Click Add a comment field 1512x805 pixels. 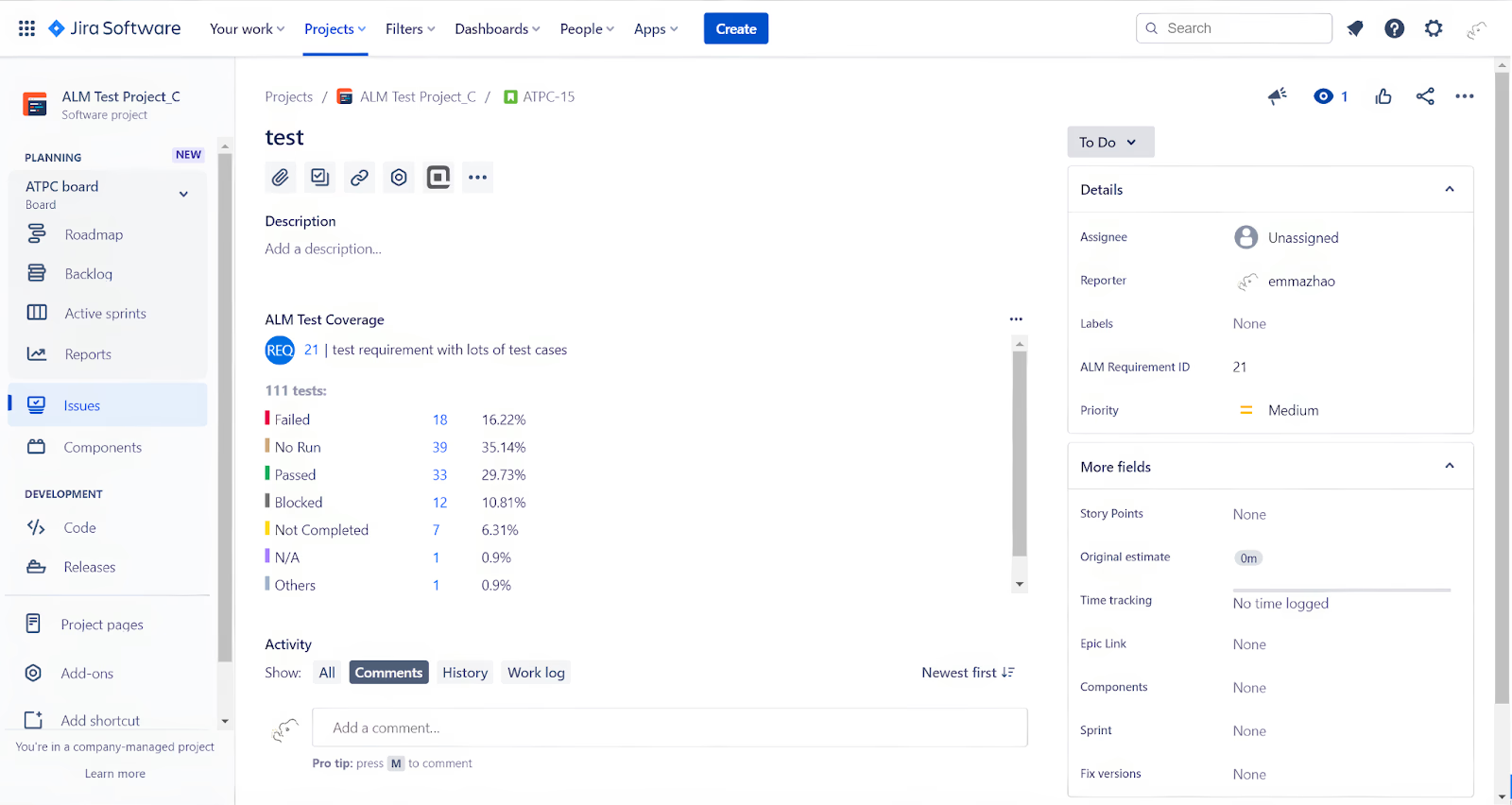click(x=670, y=728)
